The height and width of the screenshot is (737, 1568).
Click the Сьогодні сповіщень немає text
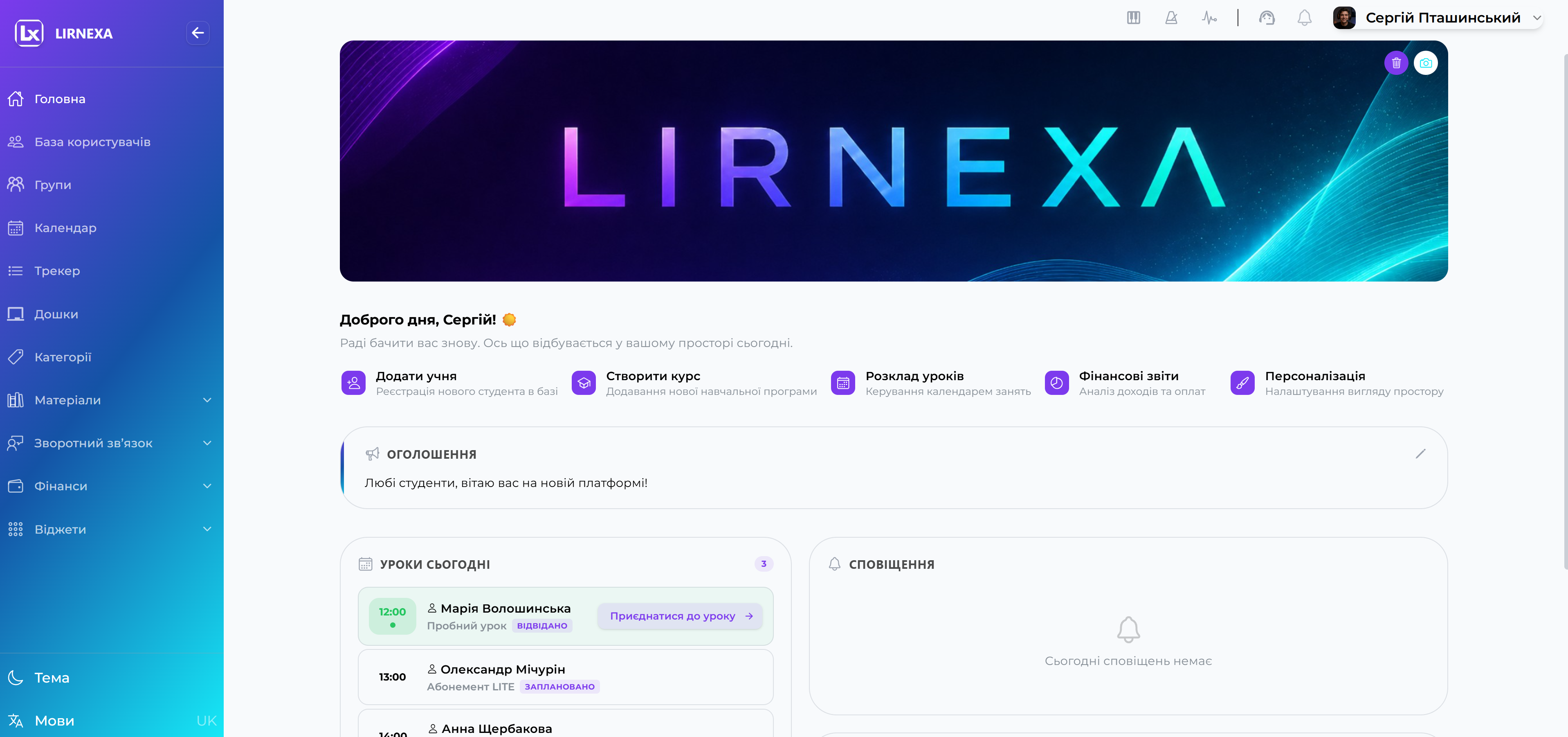pyautogui.click(x=1128, y=661)
